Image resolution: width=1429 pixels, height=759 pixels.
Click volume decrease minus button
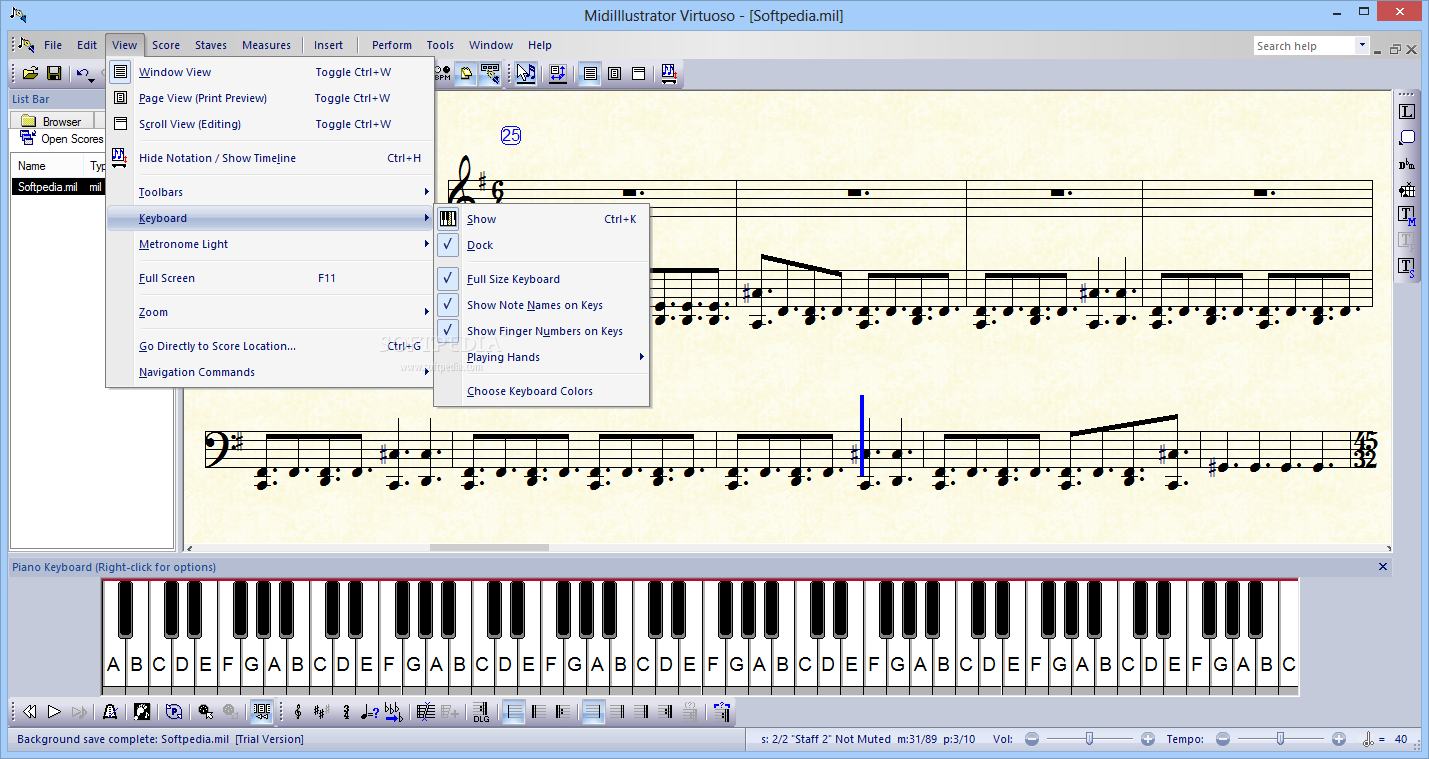tap(1032, 739)
